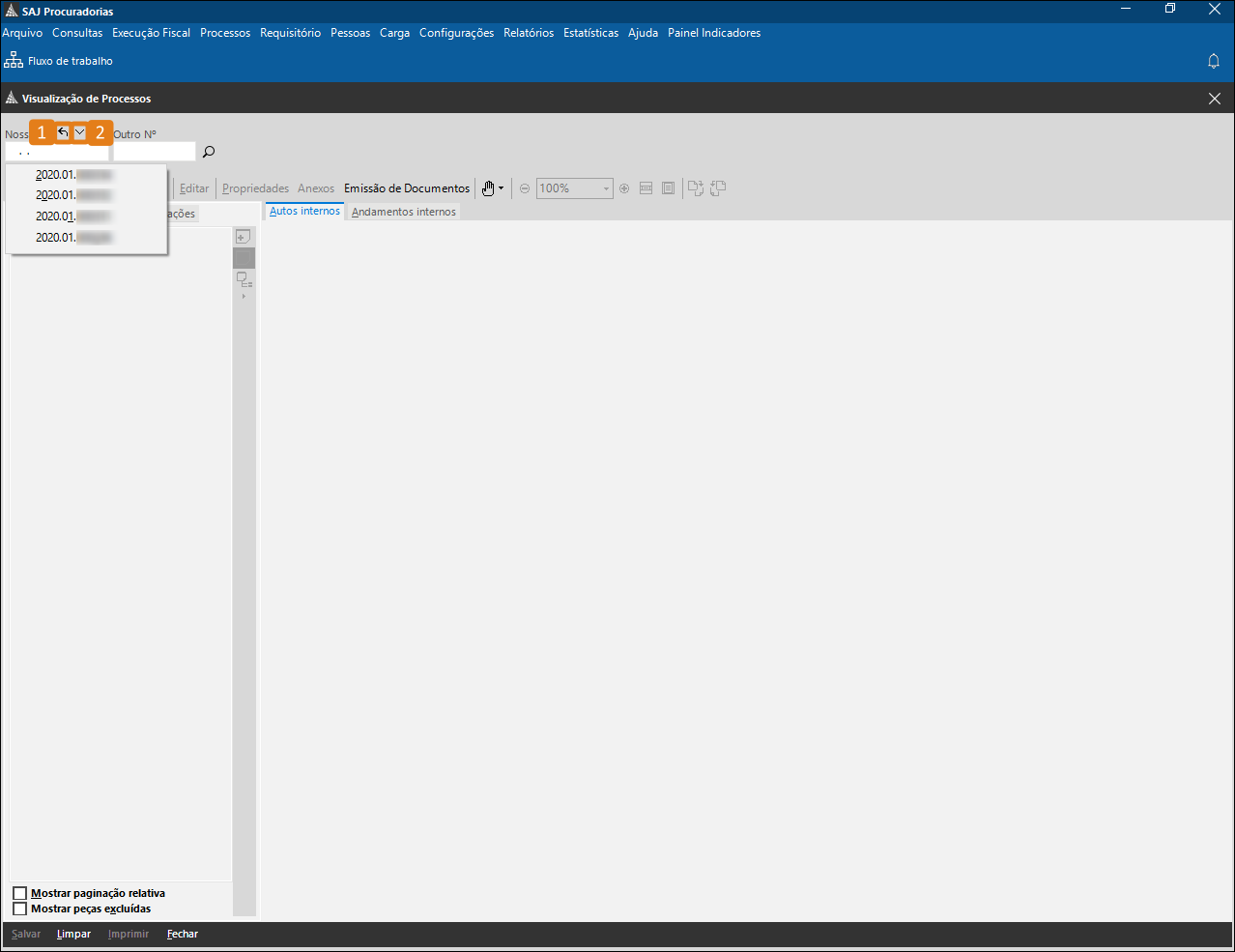Click the zoom in plus icon
The image size is (1235, 952).
[624, 188]
